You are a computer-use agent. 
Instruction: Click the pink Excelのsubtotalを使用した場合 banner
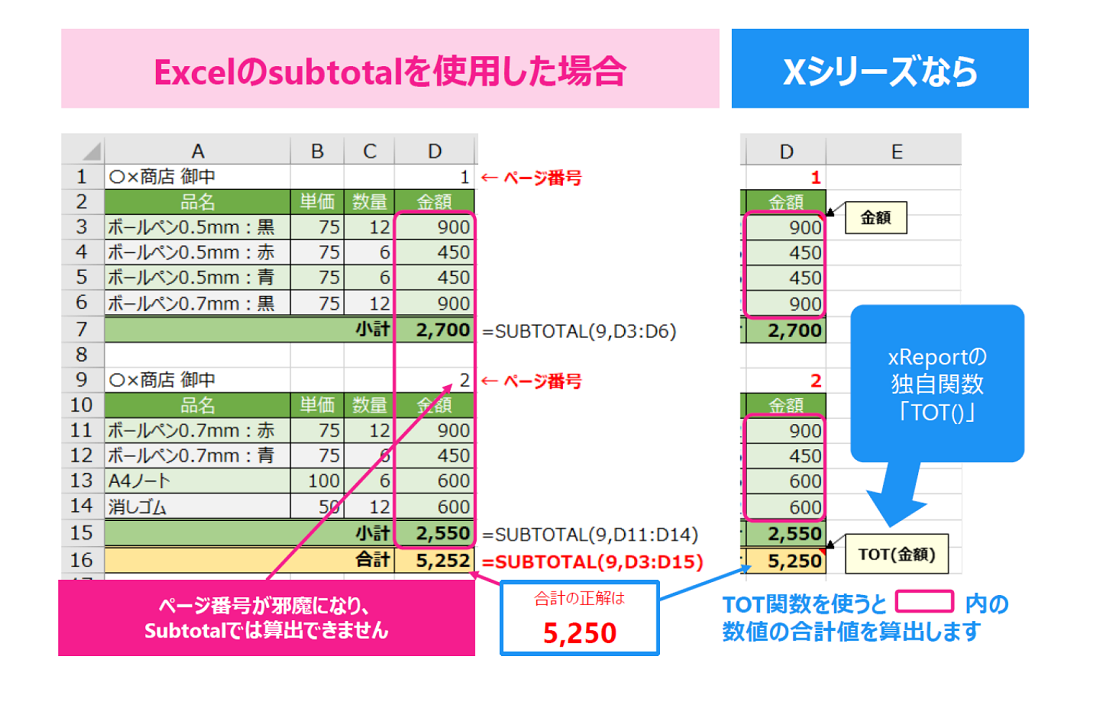(390, 69)
